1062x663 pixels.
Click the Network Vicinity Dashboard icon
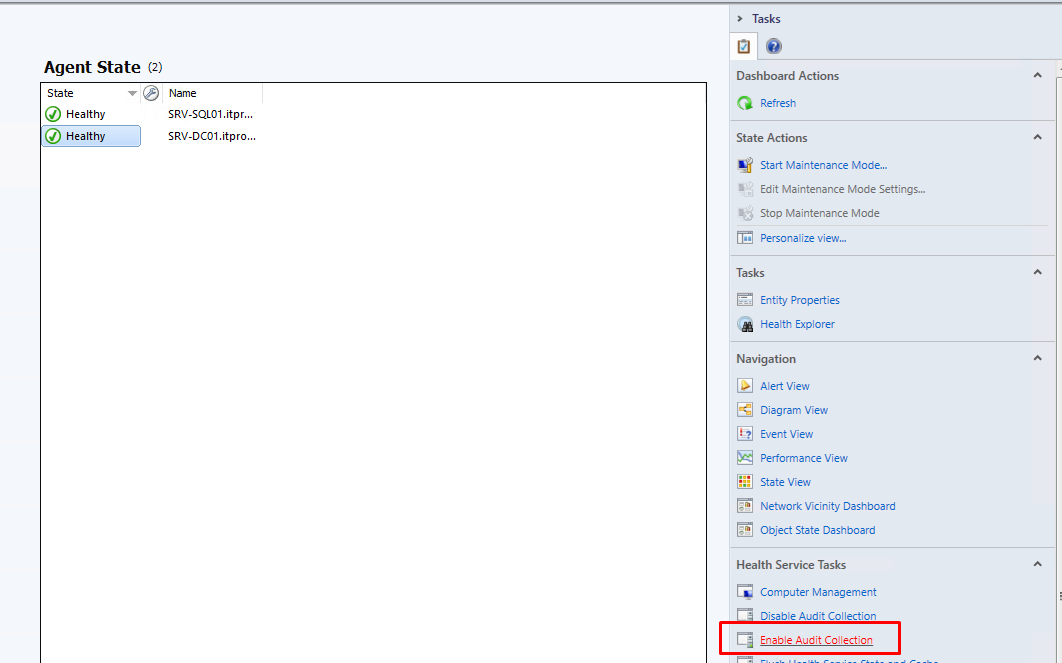[x=745, y=506]
